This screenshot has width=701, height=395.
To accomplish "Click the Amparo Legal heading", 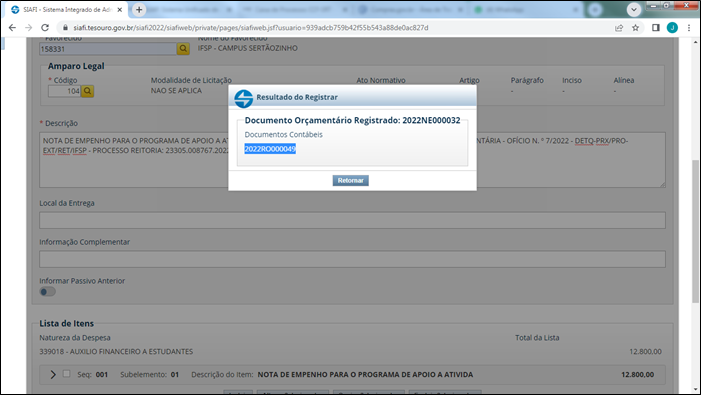I will (76, 66).
